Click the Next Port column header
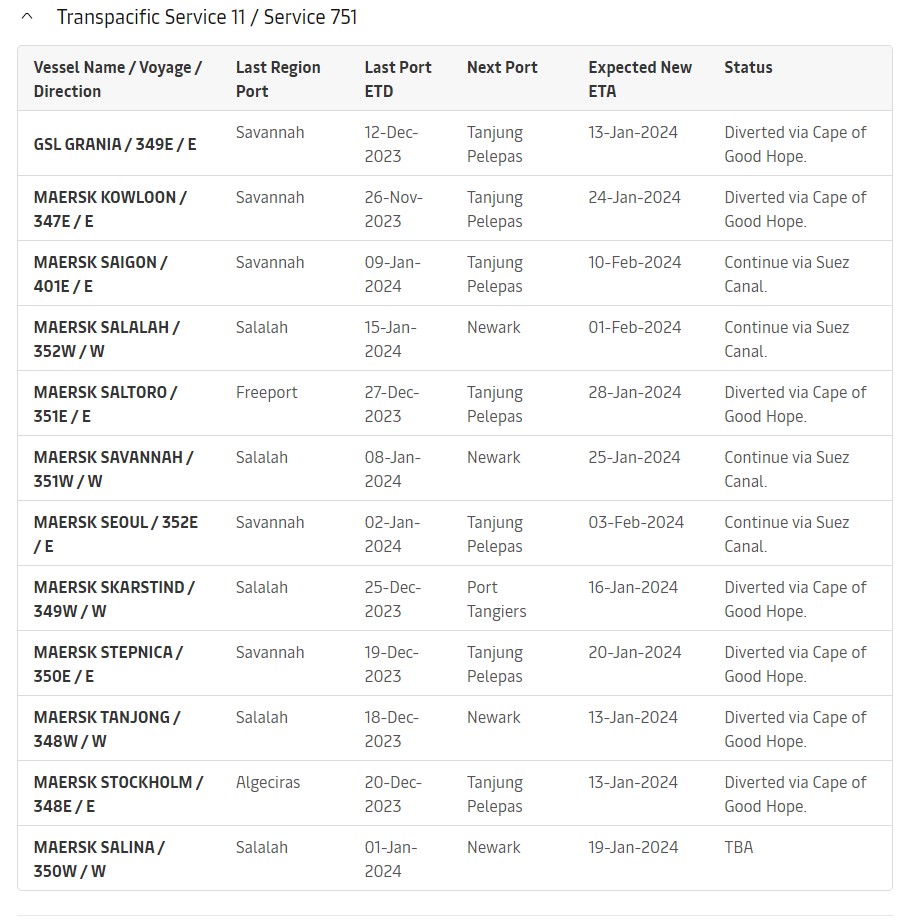Viewport: 910px width, 922px height. click(501, 67)
